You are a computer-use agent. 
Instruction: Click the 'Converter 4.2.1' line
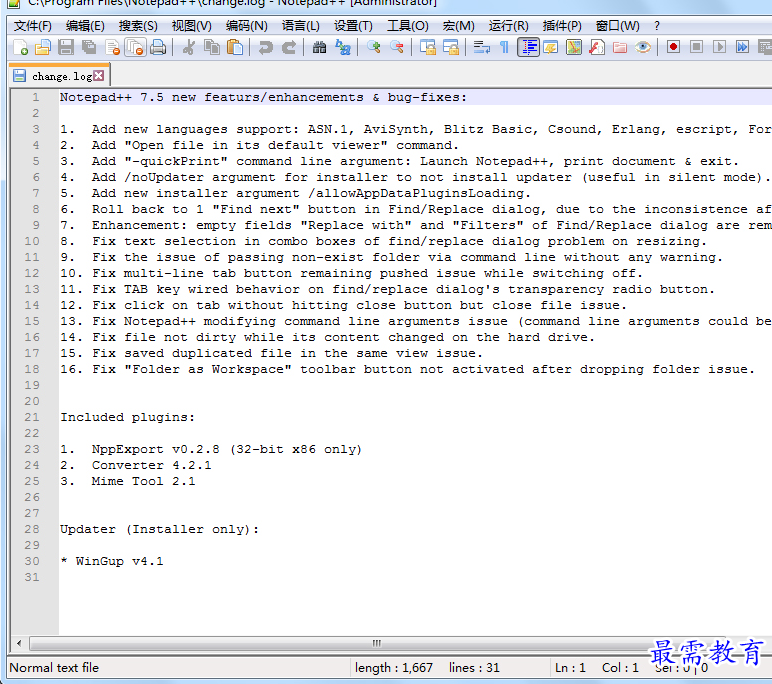(x=135, y=465)
